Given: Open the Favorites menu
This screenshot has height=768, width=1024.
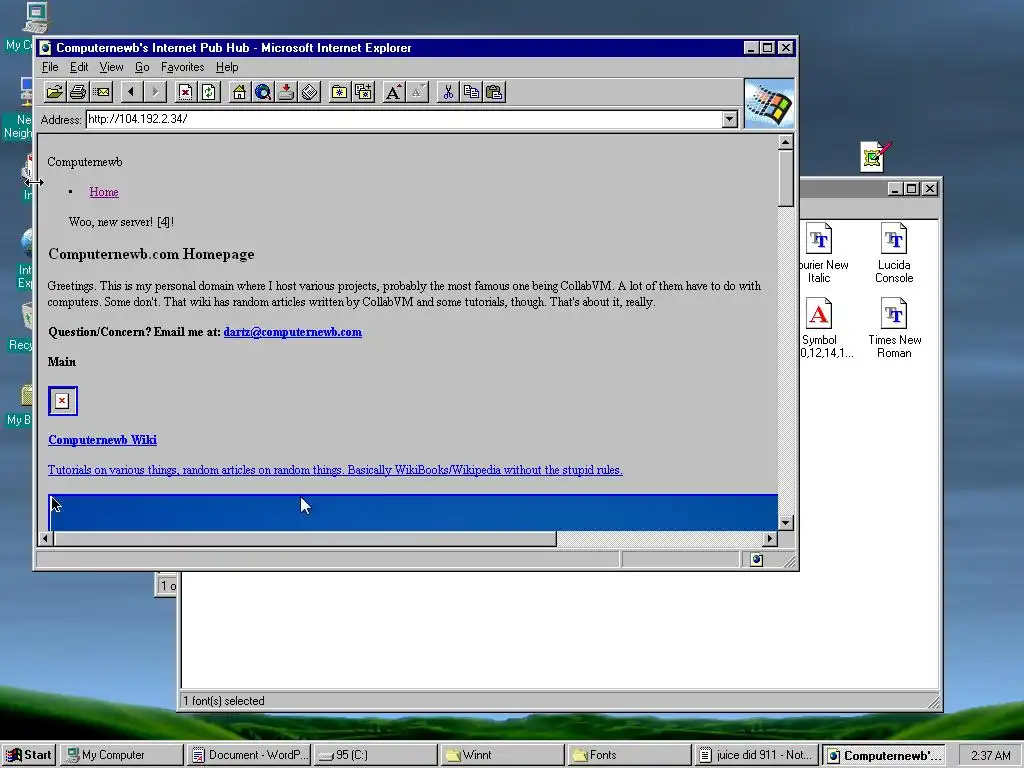Looking at the screenshot, I should click(x=182, y=67).
